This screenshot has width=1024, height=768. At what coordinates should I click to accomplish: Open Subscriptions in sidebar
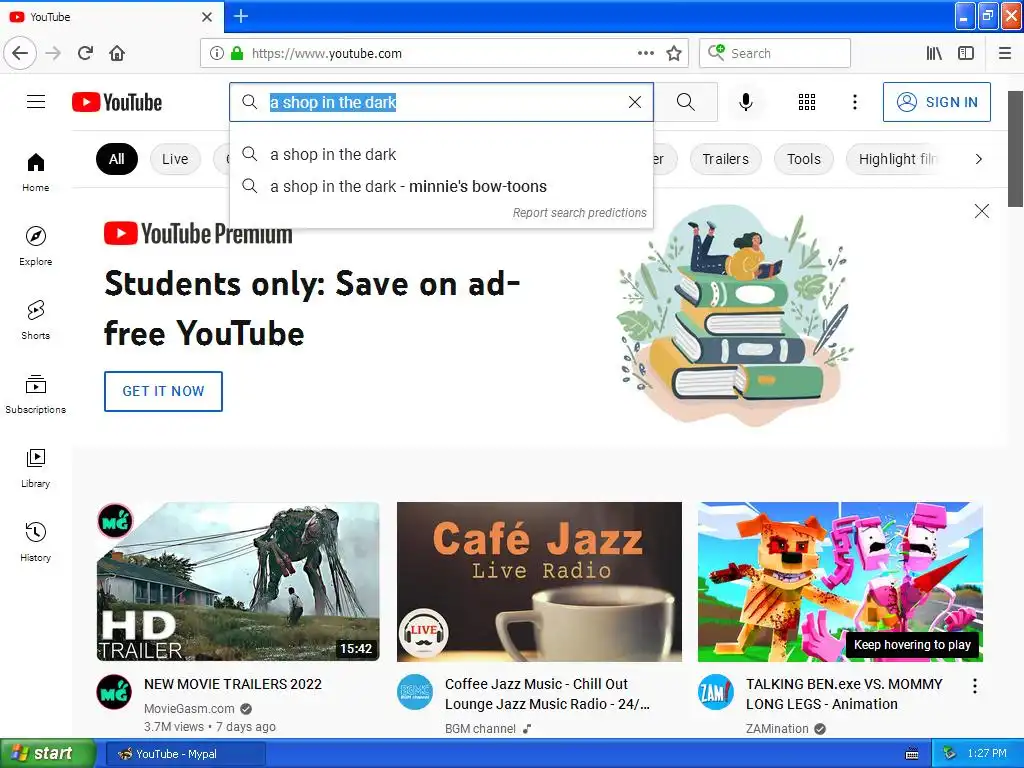pos(36,394)
